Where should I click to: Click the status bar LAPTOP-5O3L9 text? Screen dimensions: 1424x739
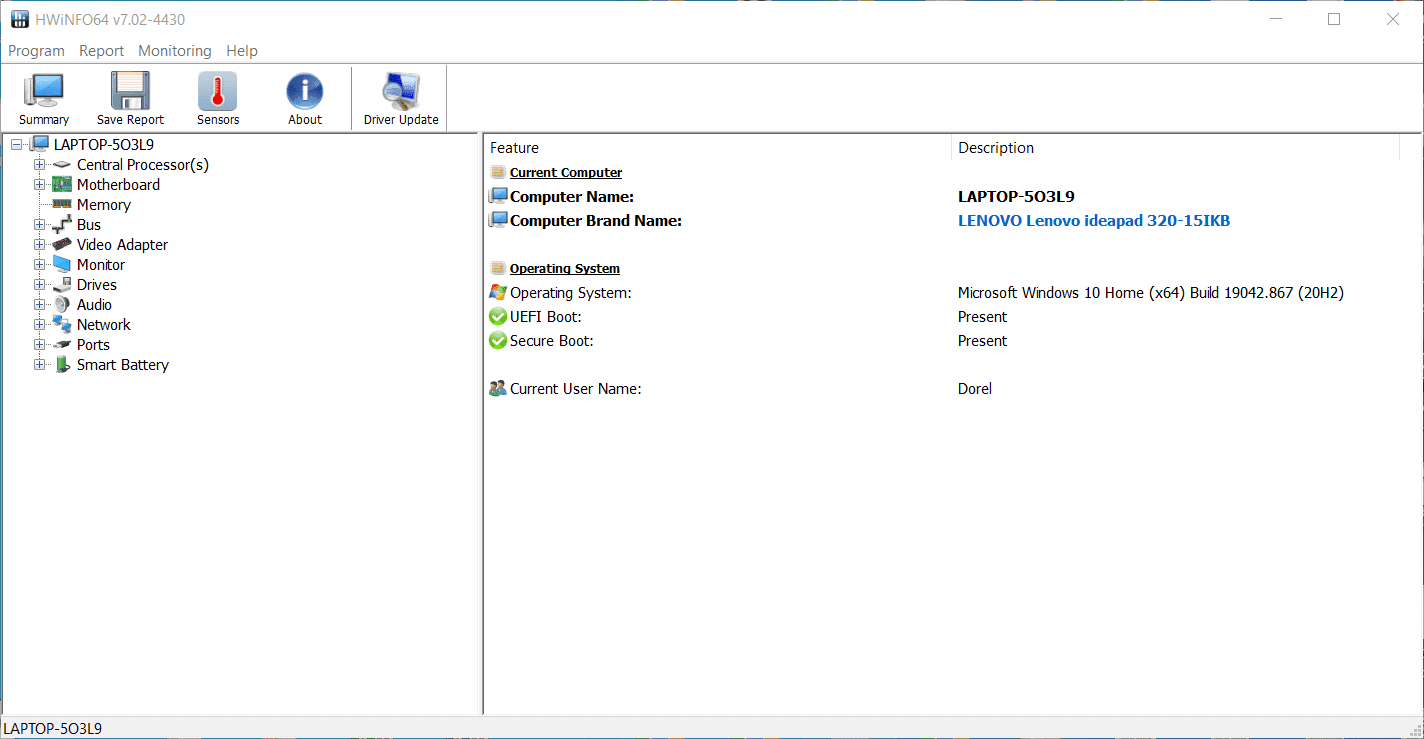pyautogui.click(x=53, y=728)
